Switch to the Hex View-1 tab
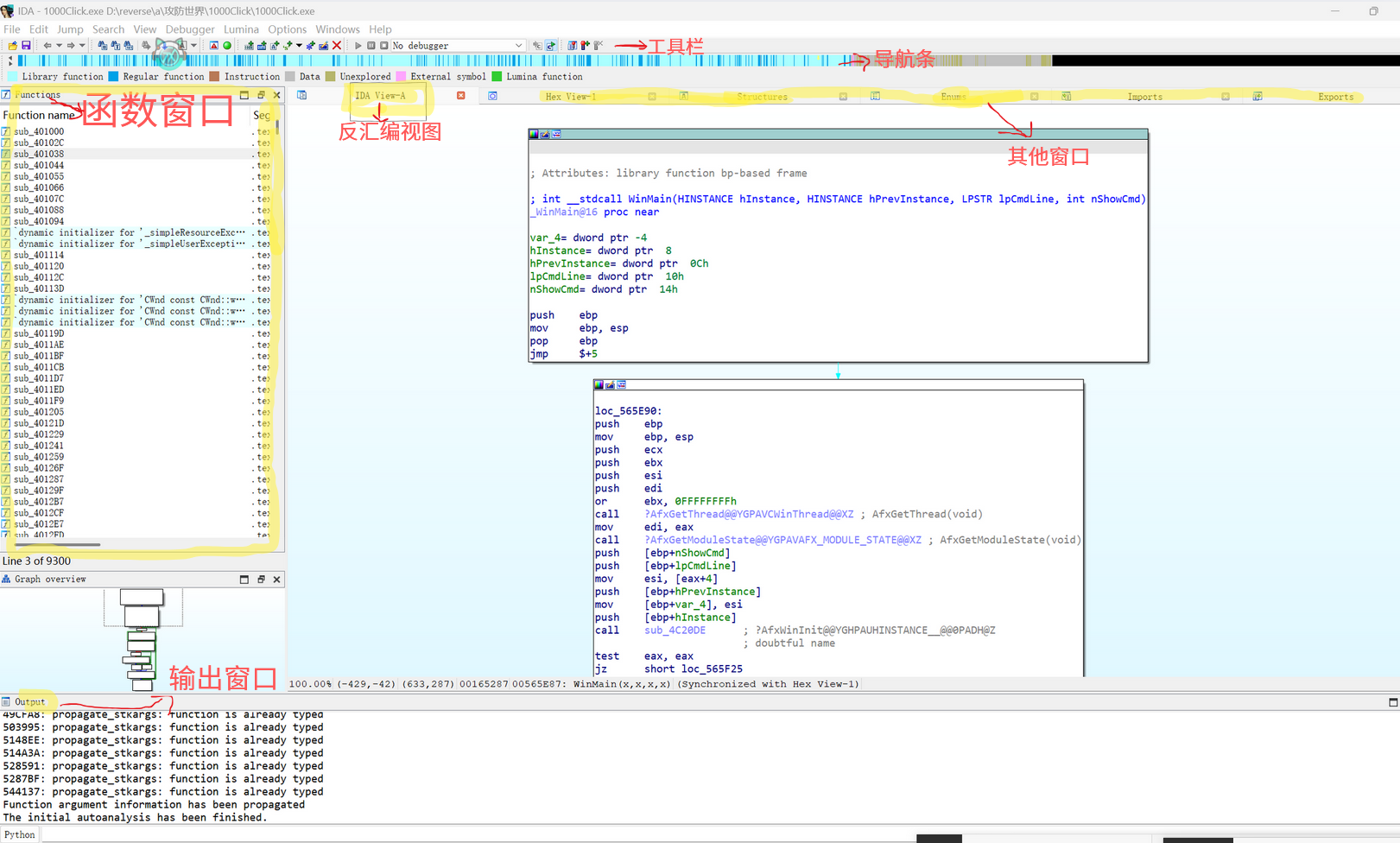 point(570,97)
